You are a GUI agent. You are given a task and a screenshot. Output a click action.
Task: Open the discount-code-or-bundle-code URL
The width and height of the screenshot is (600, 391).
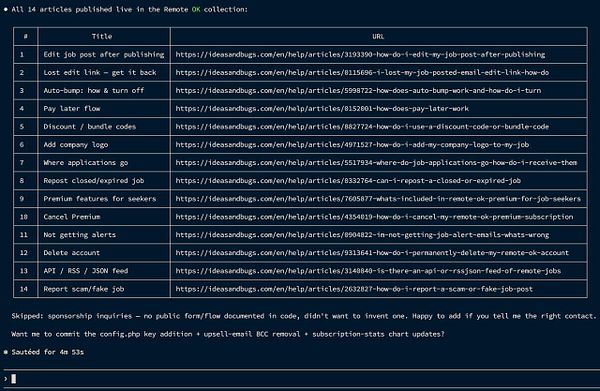362,126
